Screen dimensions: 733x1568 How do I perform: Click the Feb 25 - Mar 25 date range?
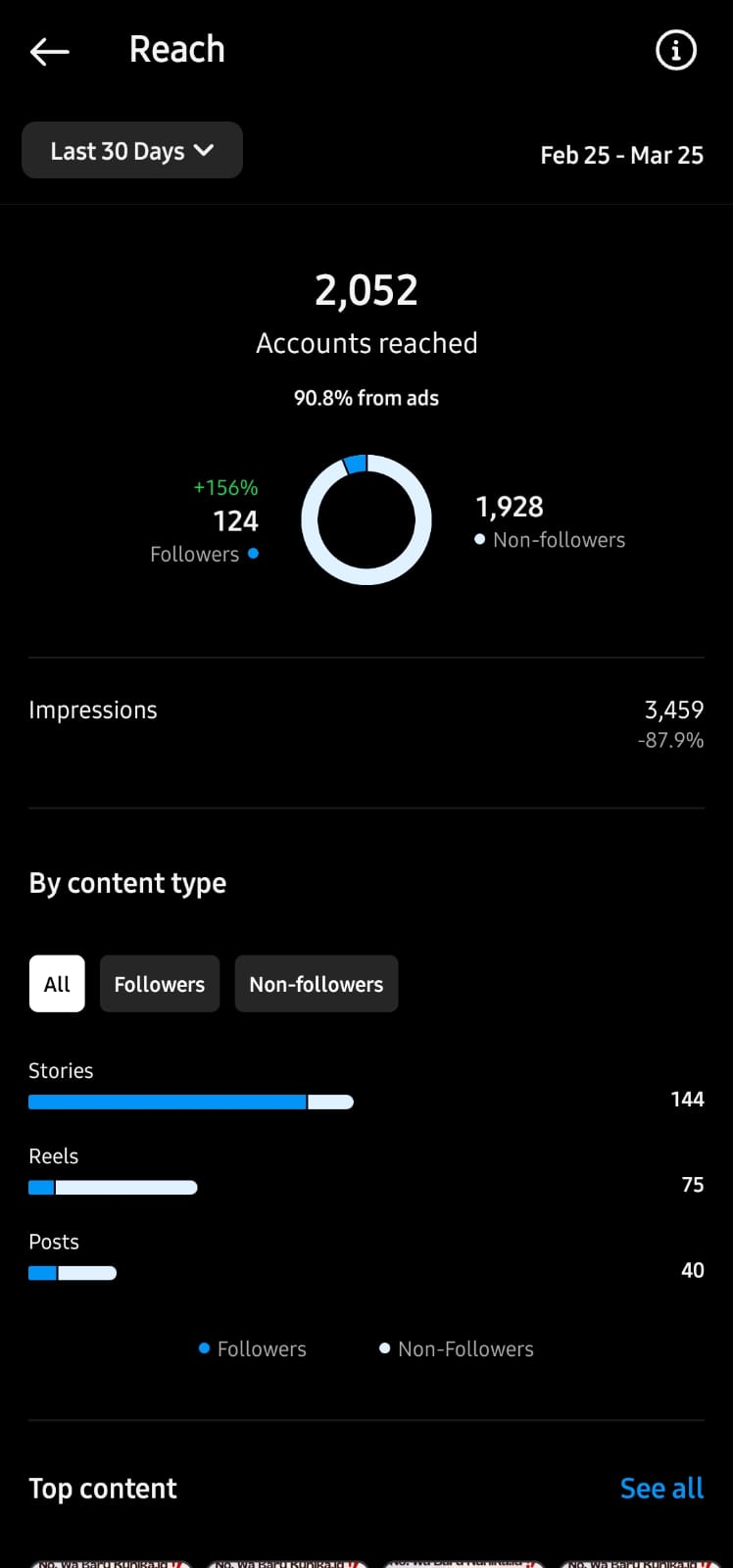[x=621, y=155]
